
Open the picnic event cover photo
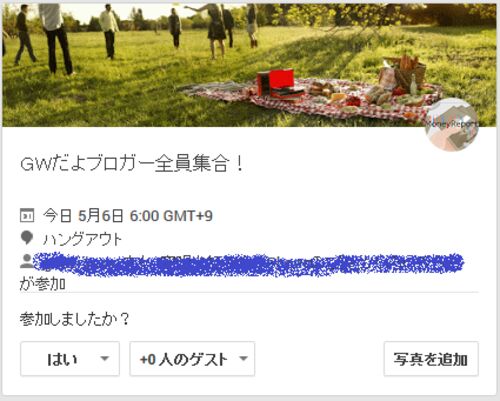(249, 65)
